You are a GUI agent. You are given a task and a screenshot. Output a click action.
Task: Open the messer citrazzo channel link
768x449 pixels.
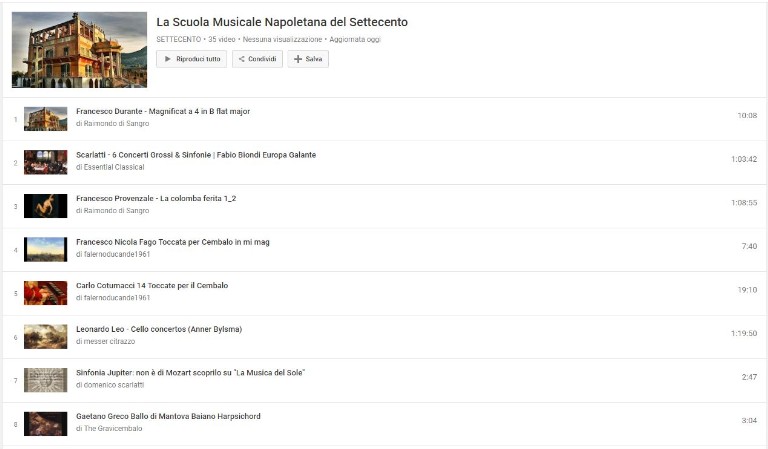click(109, 342)
